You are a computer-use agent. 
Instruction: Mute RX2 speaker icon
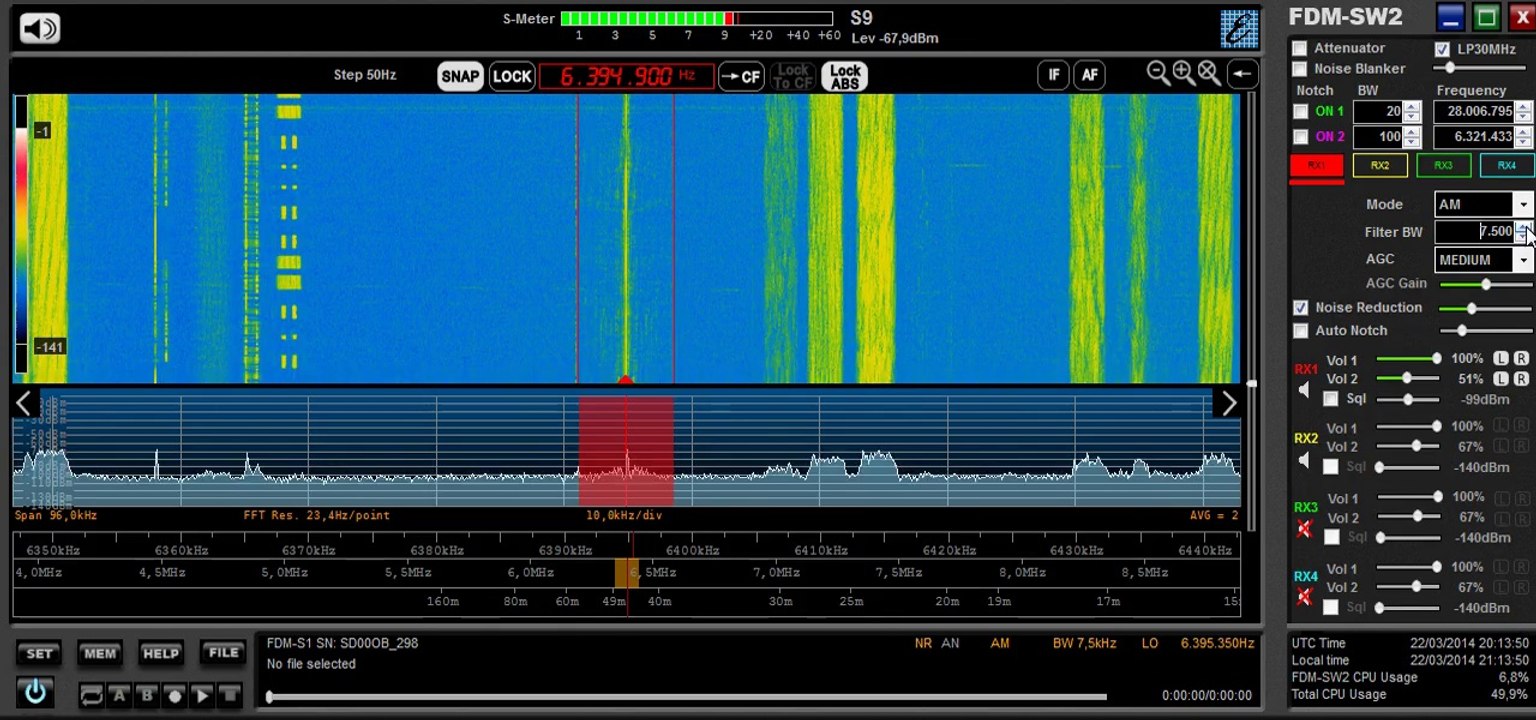(1304, 461)
